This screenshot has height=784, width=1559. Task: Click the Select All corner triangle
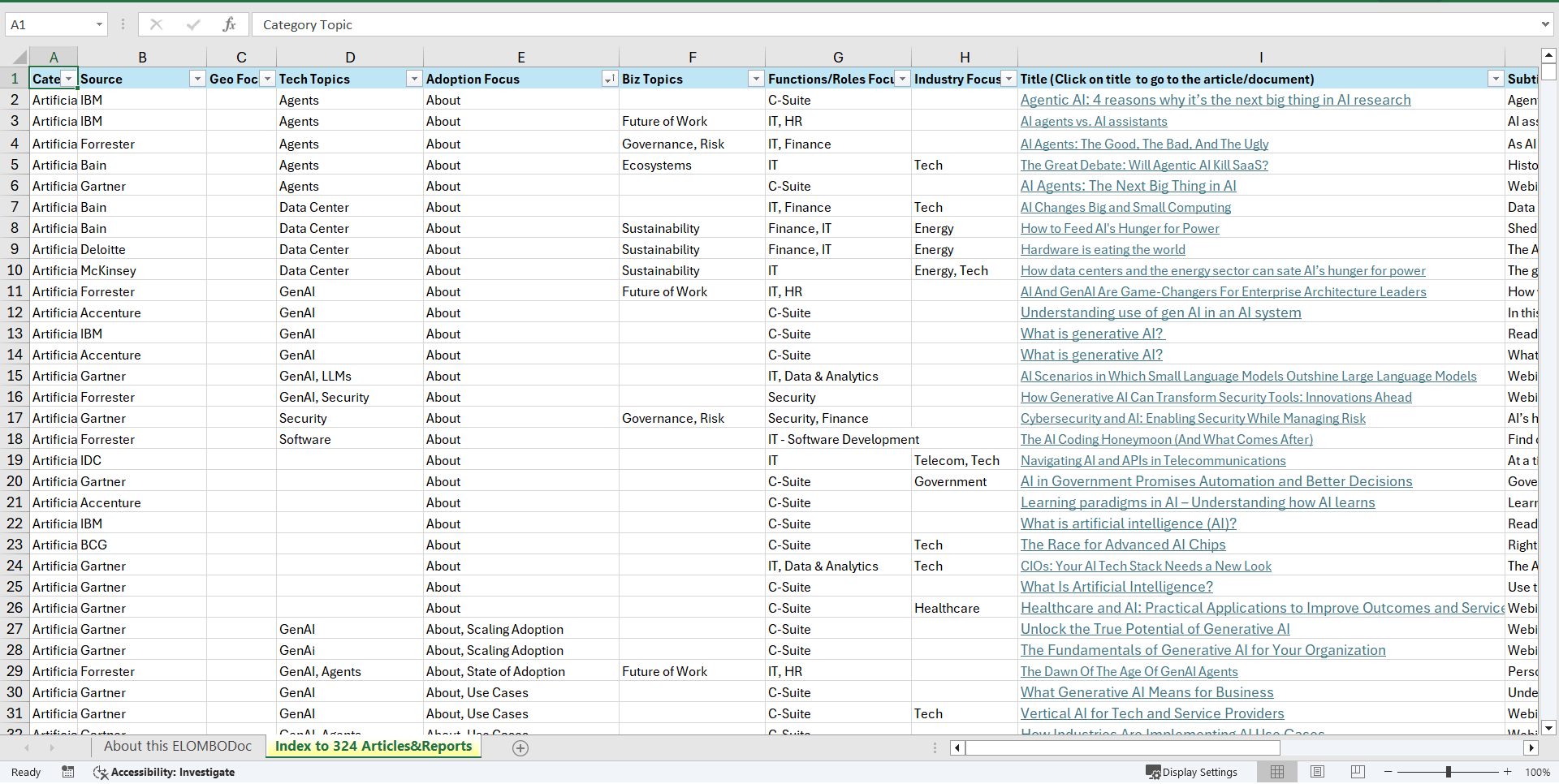pyautogui.click(x=18, y=57)
